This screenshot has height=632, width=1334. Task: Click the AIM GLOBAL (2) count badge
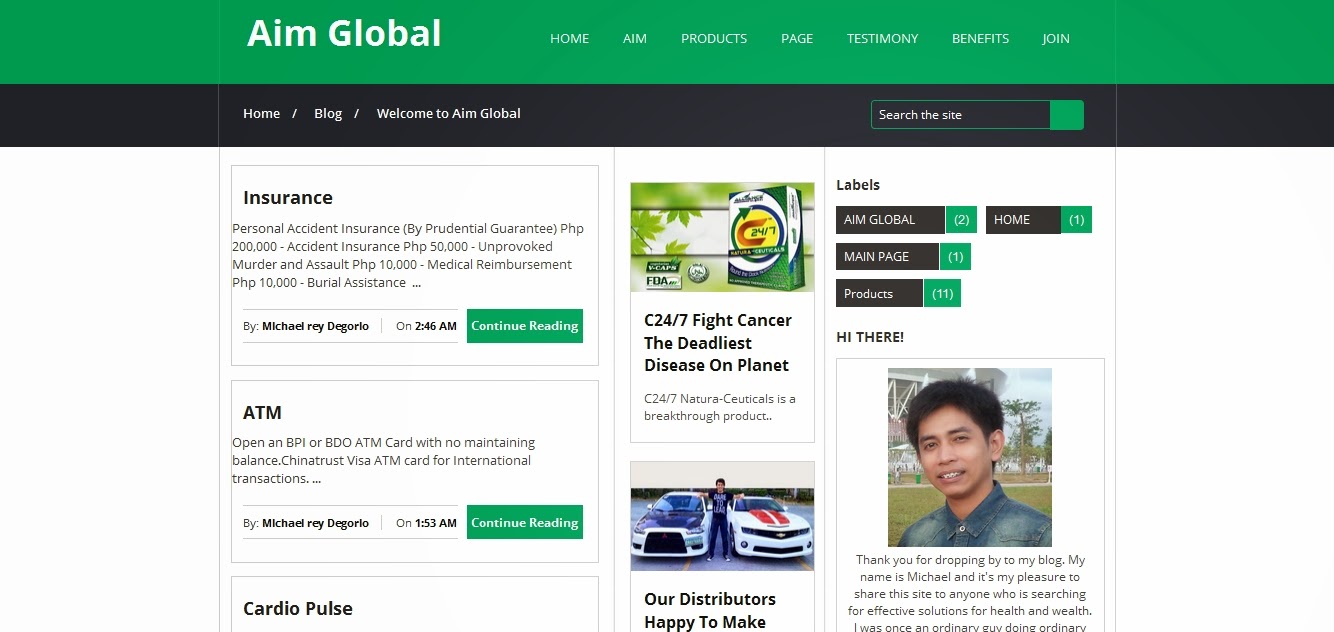point(961,220)
